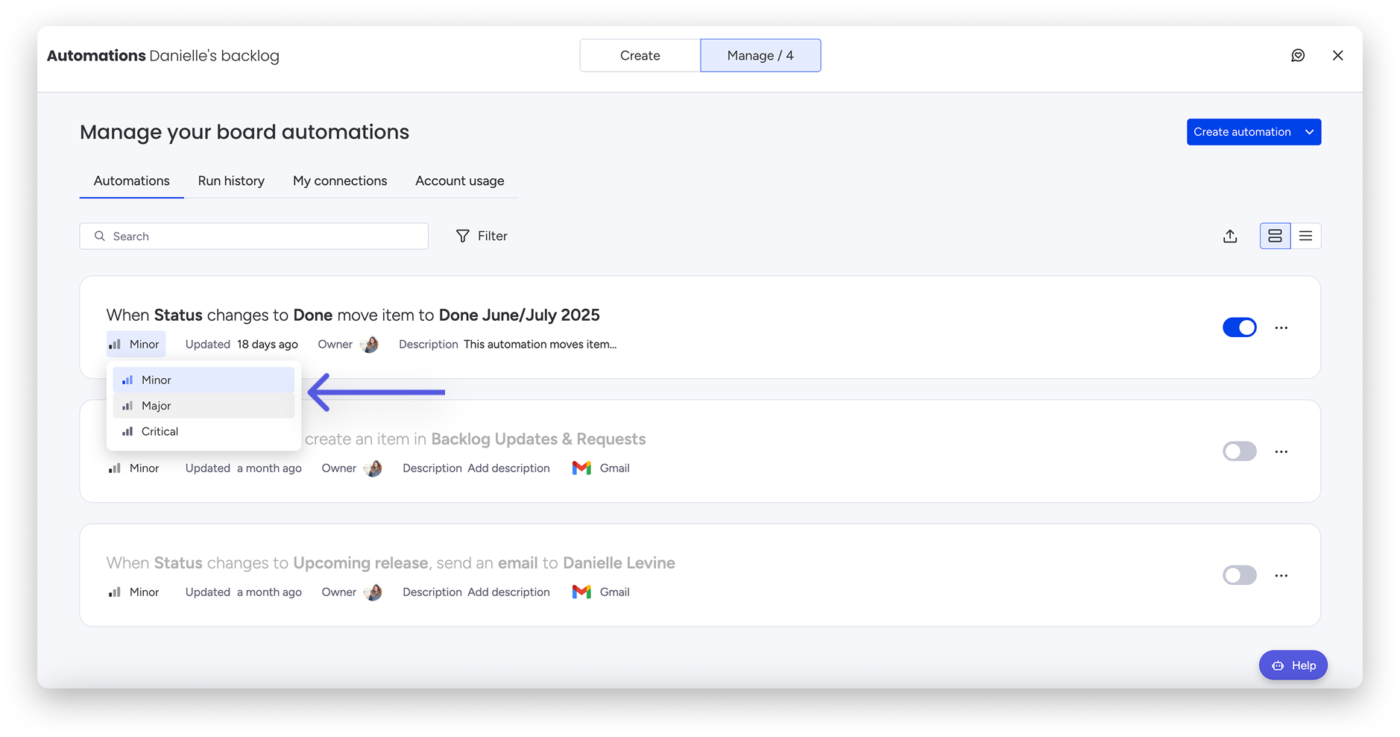Switch to the Run history tab

(231, 181)
